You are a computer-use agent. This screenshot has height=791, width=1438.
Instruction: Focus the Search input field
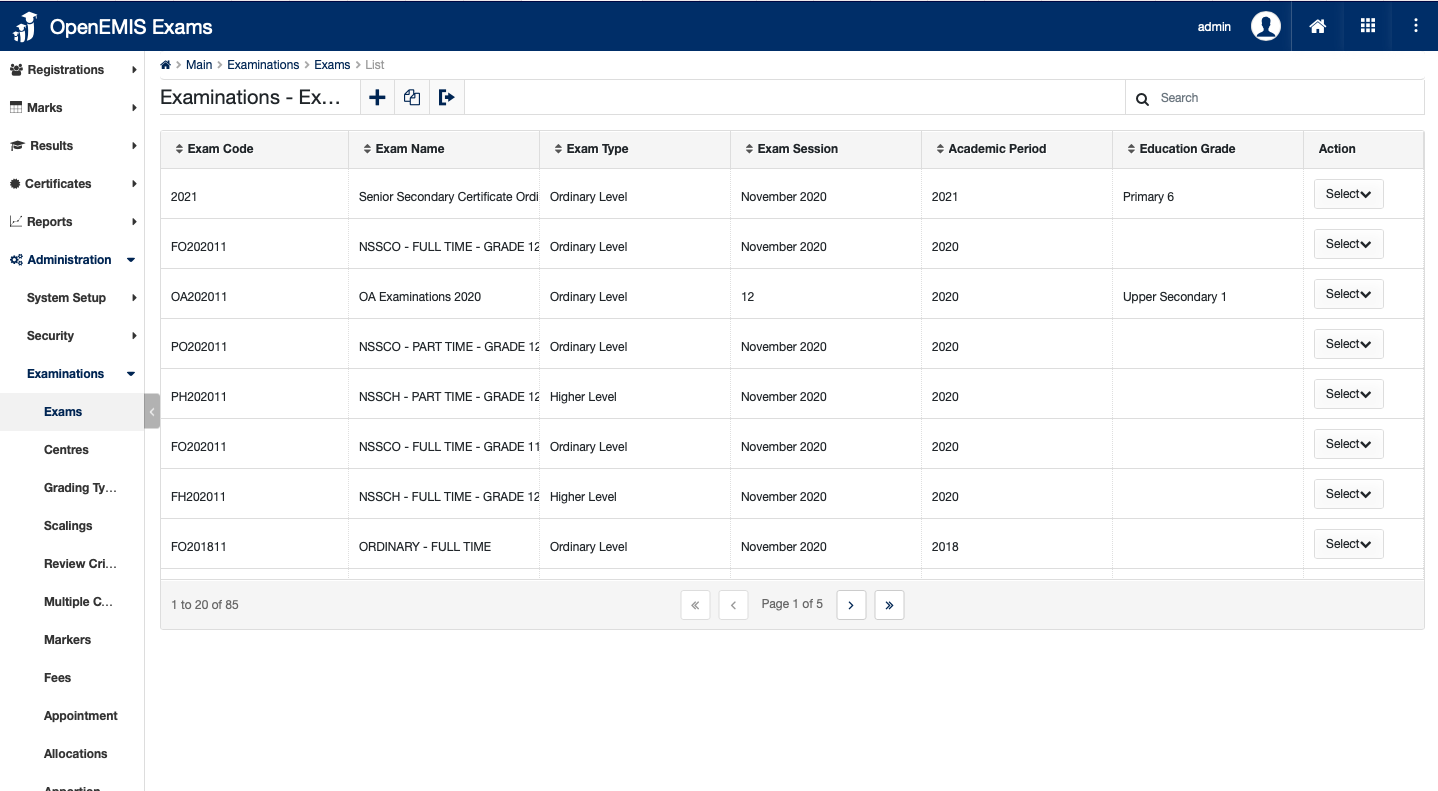[1288, 98]
